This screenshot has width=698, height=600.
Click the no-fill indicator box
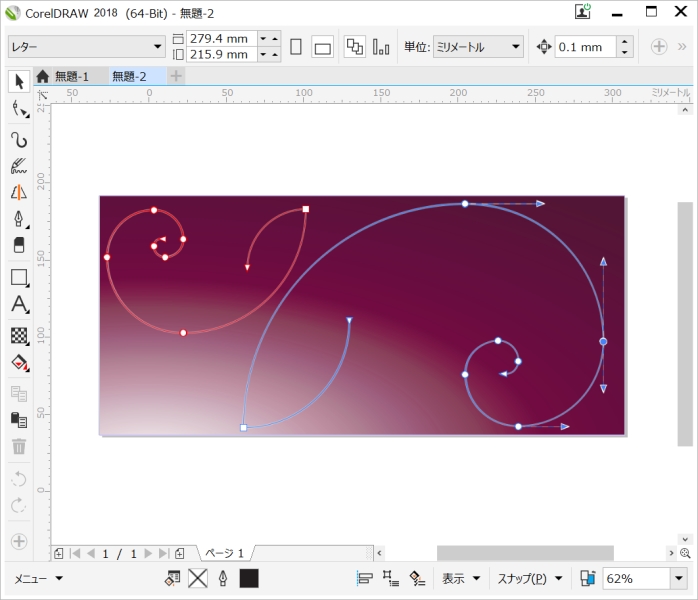[x=197, y=578]
